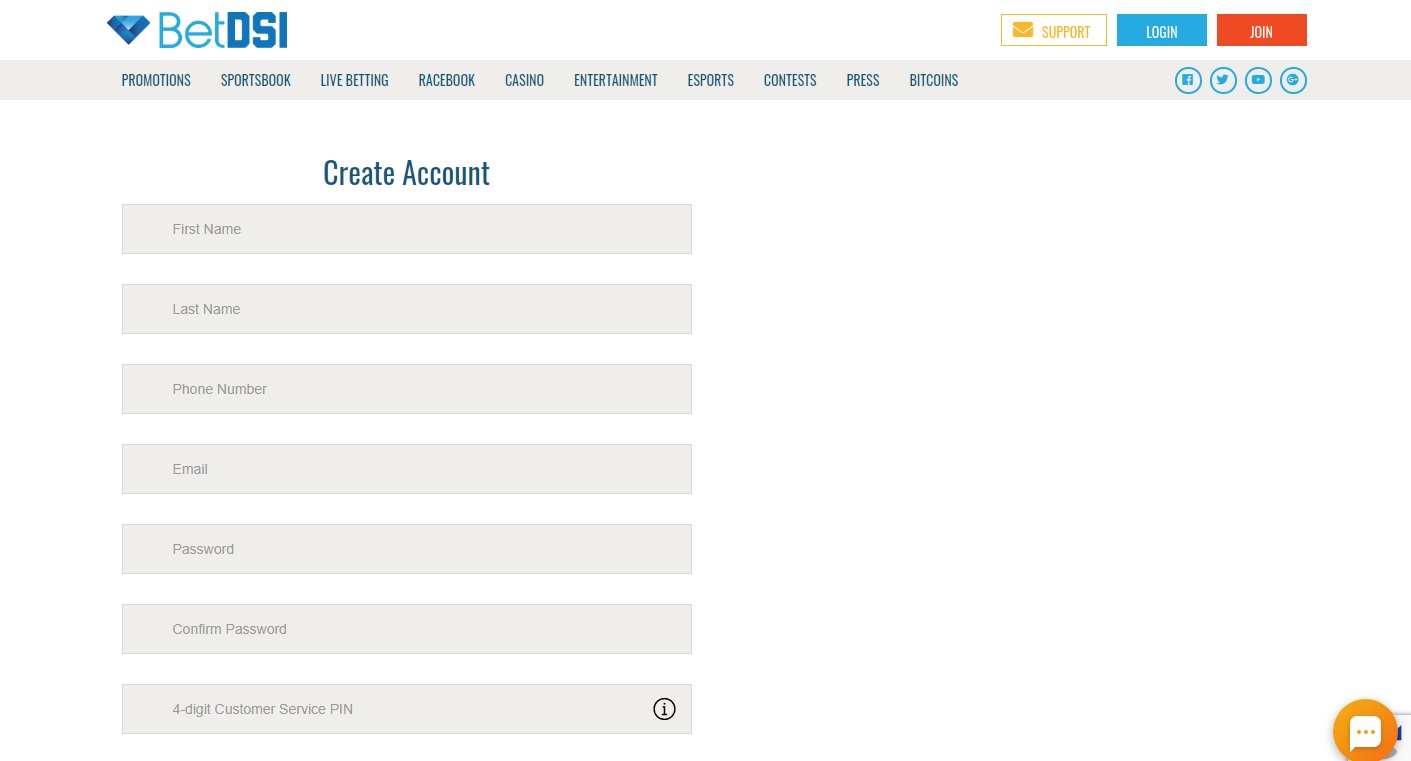Click into the Phone Number field
Viewport: 1411px width, 761px height.
click(x=407, y=389)
